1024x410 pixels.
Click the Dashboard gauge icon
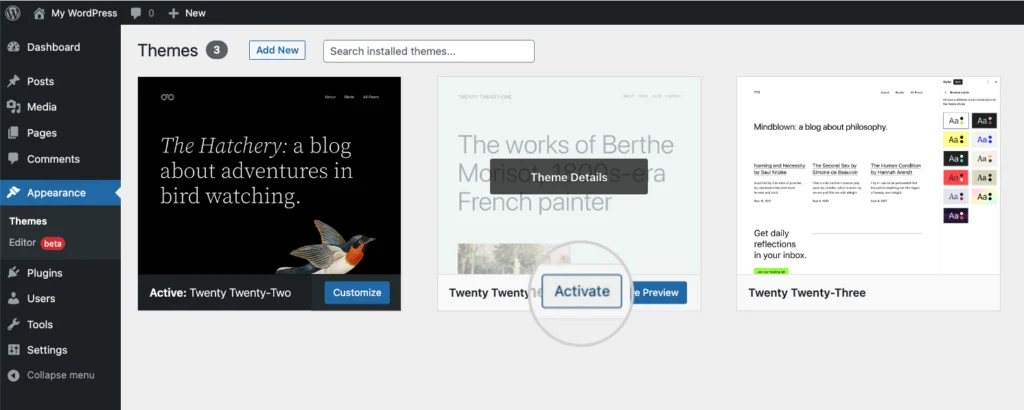[x=14, y=47]
